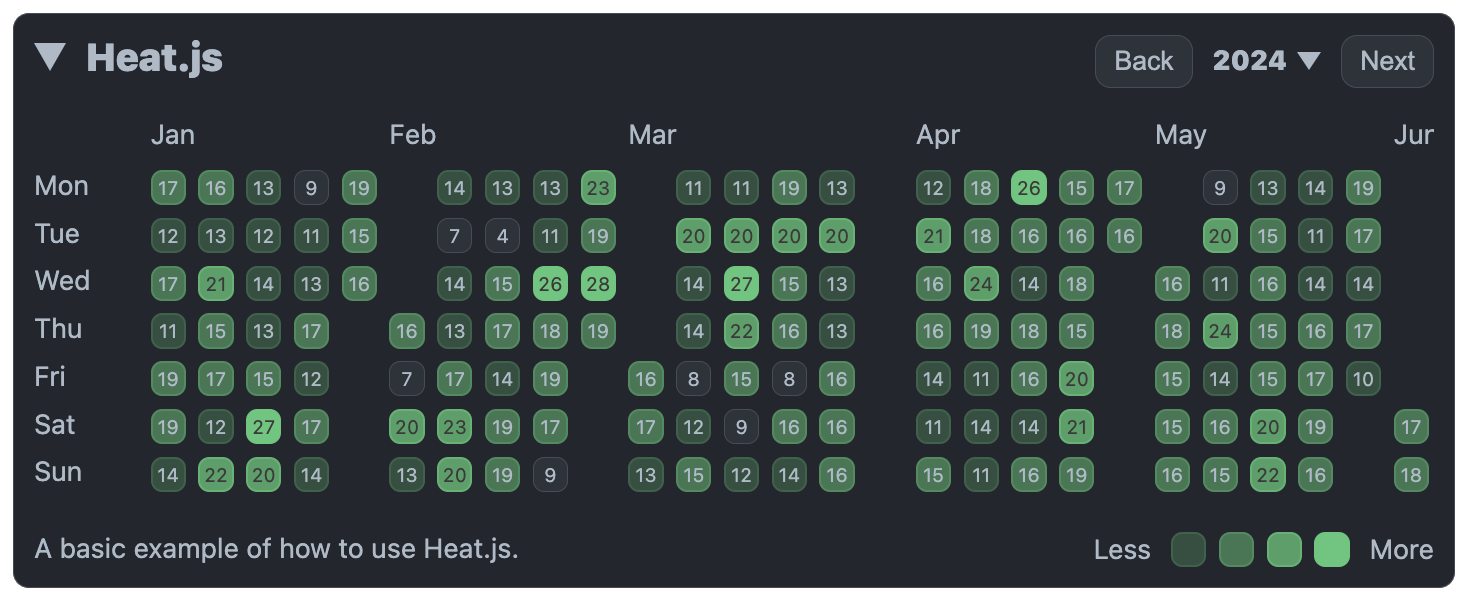Click the 23 cell at the top of February
The height and width of the screenshot is (602, 1468).
click(598, 187)
